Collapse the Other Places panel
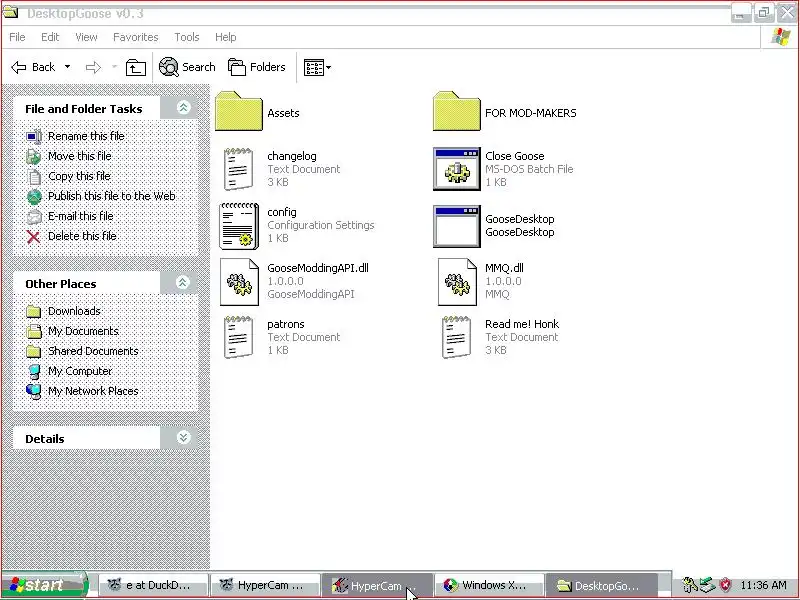 tap(183, 282)
